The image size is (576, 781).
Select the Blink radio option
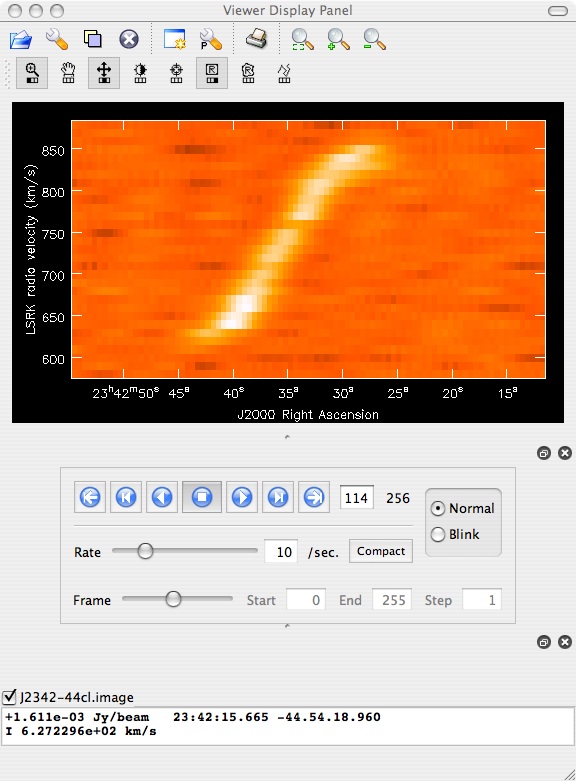coord(454,534)
